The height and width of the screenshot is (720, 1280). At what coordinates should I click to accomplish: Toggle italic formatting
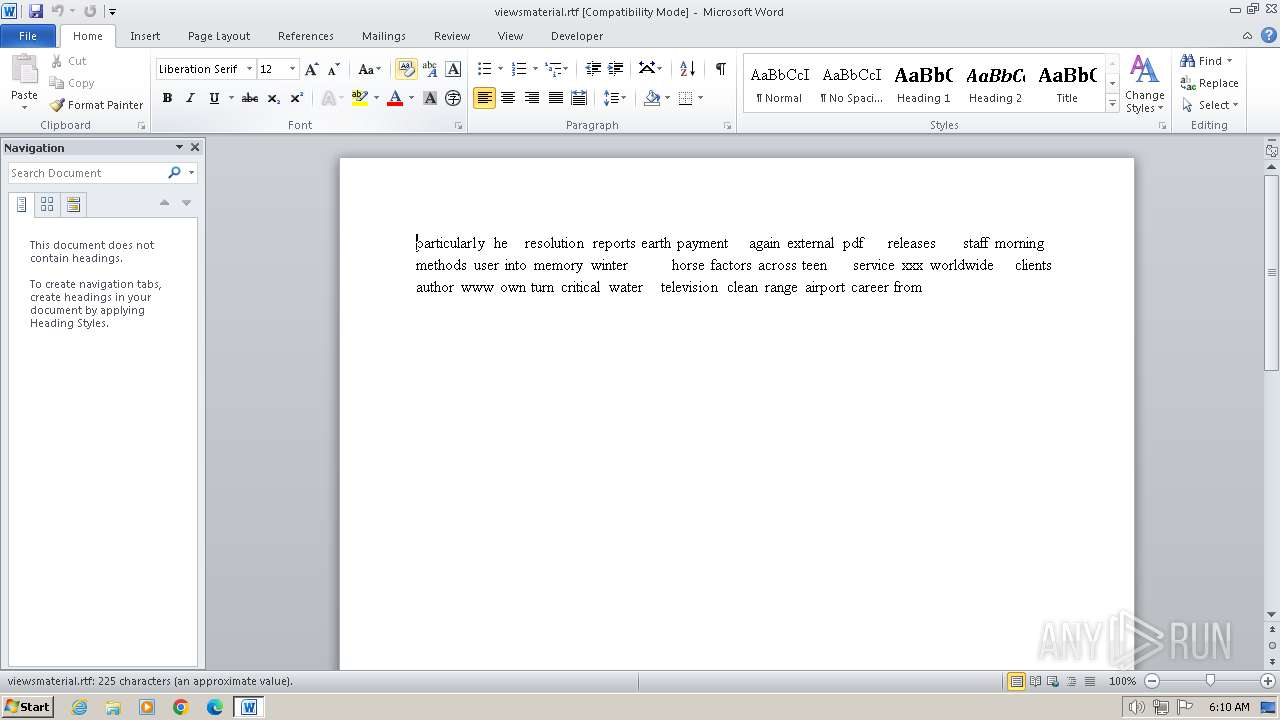(190, 98)
